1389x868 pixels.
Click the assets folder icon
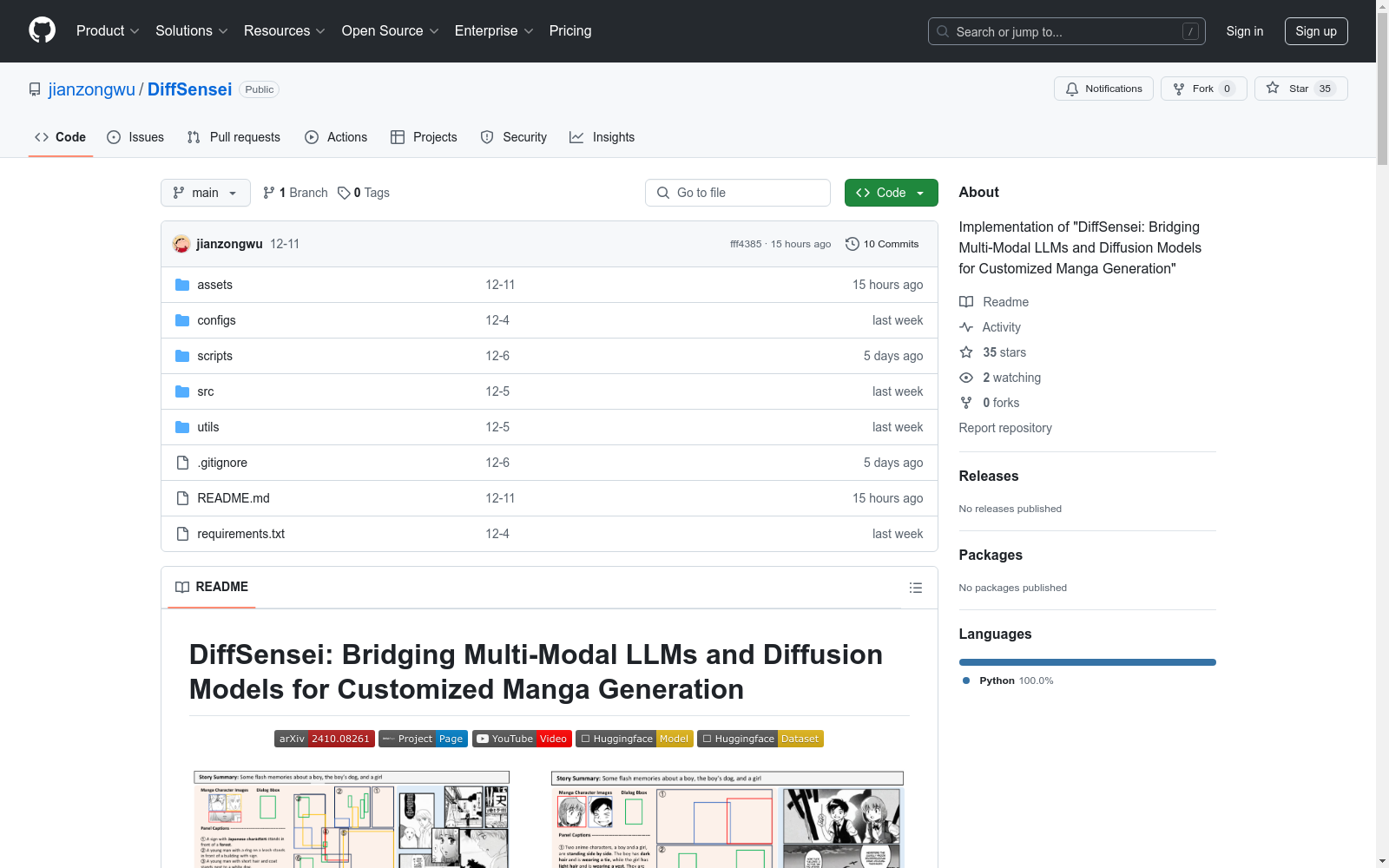182,285
